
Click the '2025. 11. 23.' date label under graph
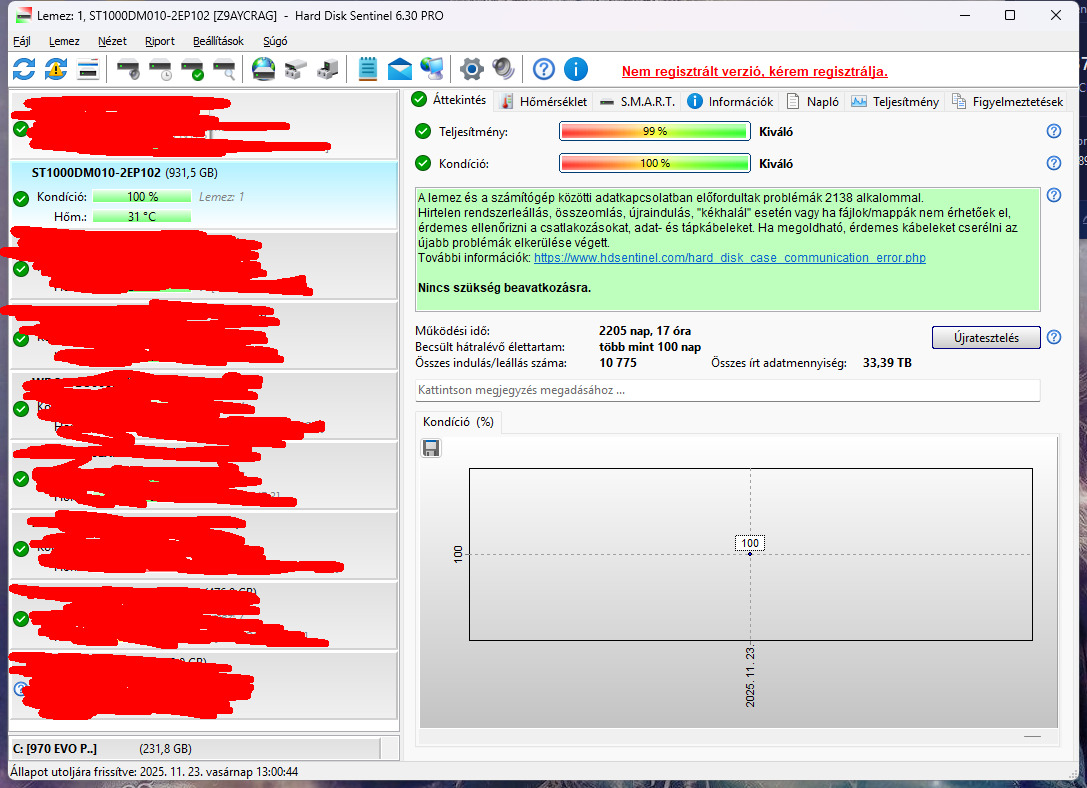(x=750, y=676)
